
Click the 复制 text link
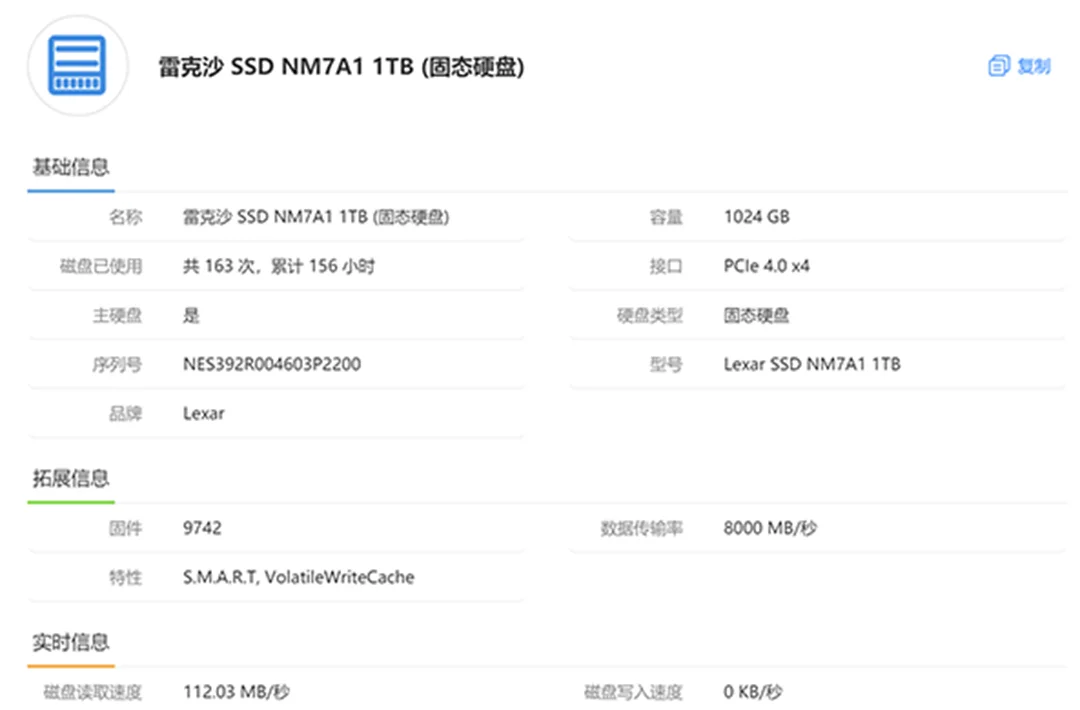point(1034,67)
